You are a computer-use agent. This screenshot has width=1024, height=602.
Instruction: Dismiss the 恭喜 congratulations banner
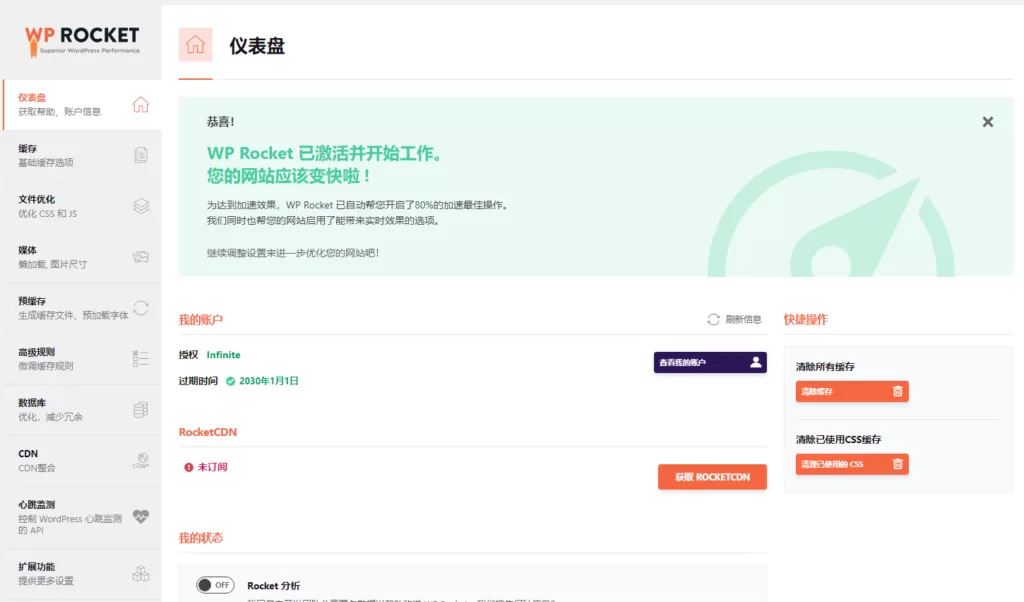coord(988,121)
